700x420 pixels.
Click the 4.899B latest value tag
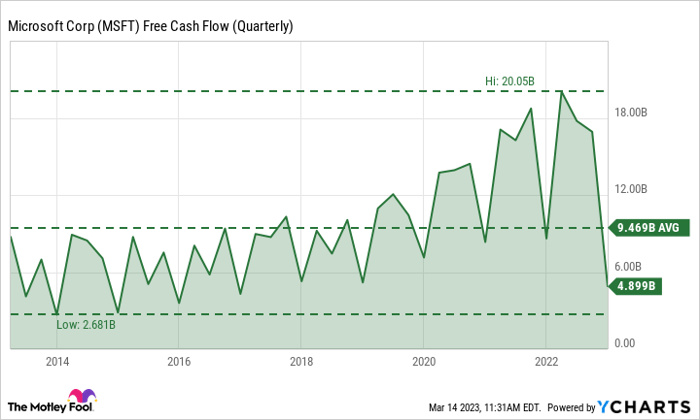click(635, 286)
